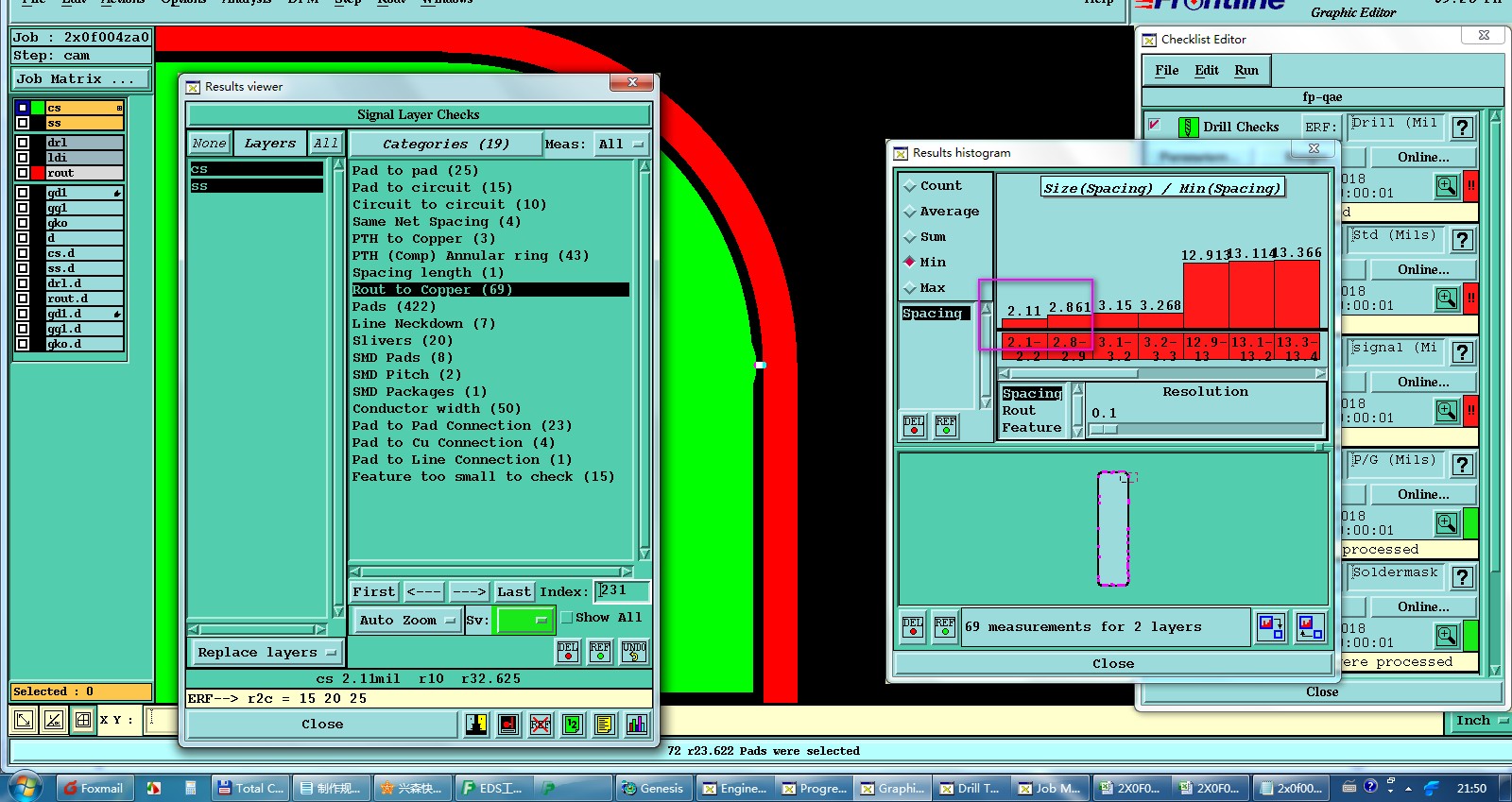Open Online... dropdown under Std (Mils)
The width and height of the screenshot is (1512, 802).
1422,270
